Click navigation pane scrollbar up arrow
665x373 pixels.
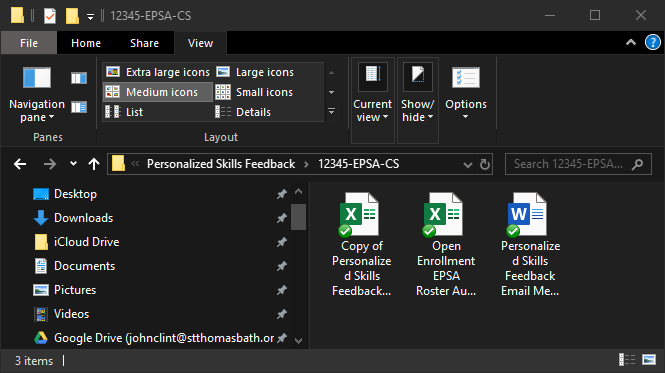pyautogui.click(x=299, y=192)
